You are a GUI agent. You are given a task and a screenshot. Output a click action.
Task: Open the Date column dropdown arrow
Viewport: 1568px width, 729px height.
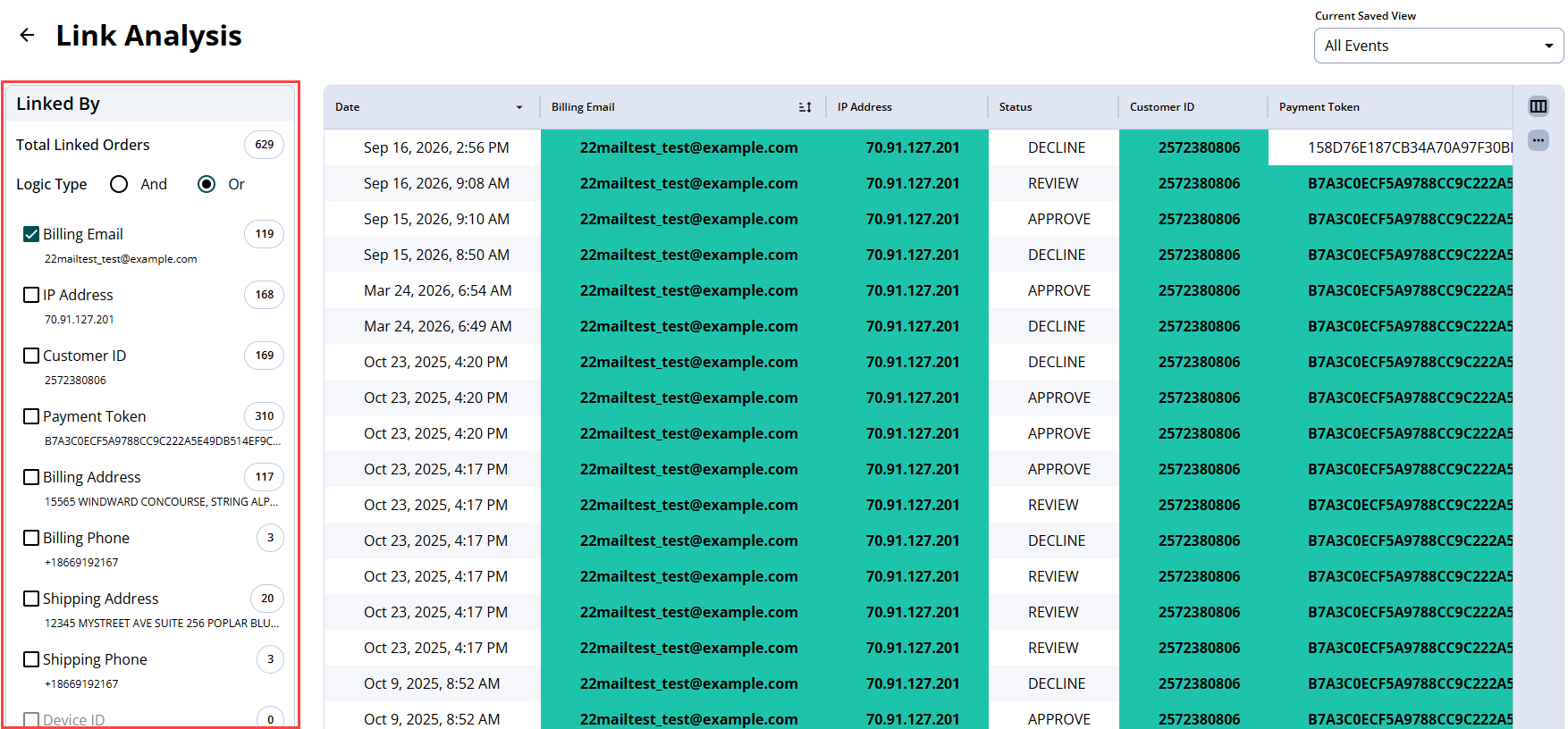click(x=518, y=107)
